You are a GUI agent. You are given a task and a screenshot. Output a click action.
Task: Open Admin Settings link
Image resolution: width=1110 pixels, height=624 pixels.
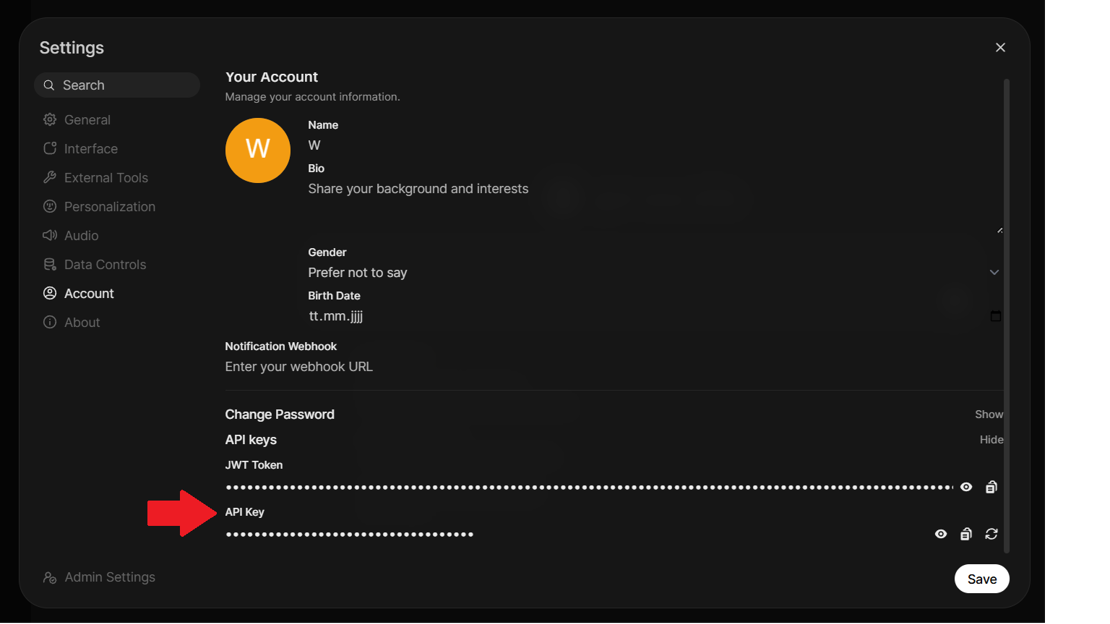[109, 577]
